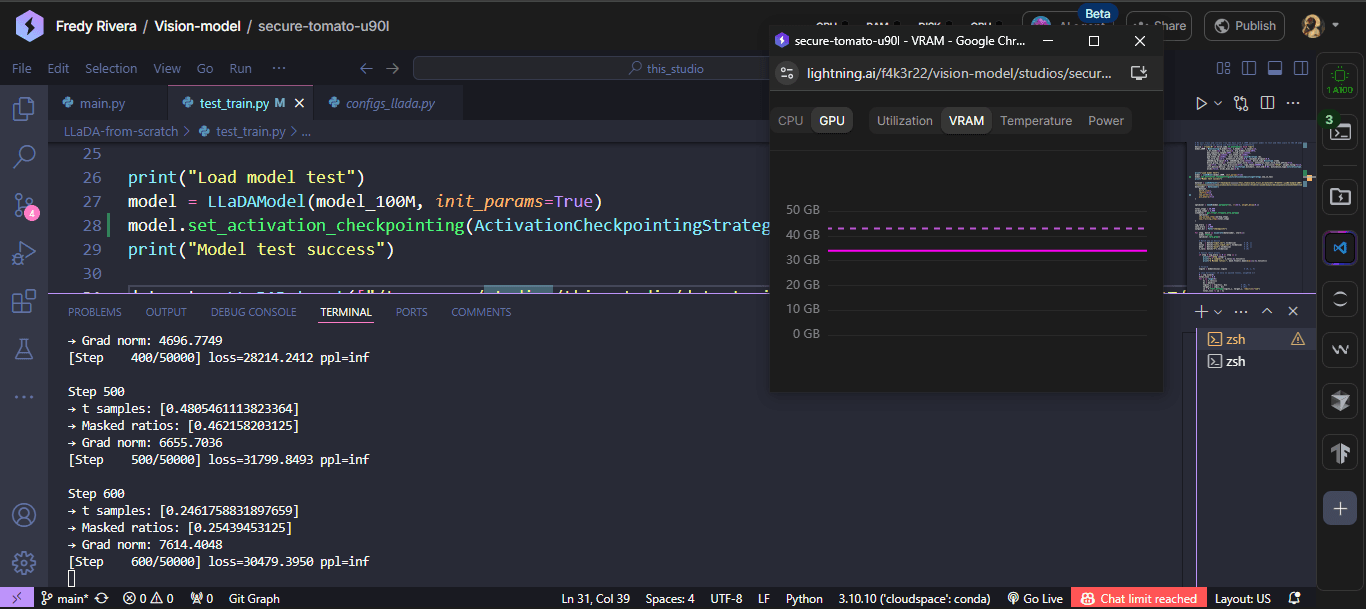Image resolution: width=1366 pixels, height=609 pixels.
Task: Select the Temperature tab in GPU monitor
Action: (1035, 121)
